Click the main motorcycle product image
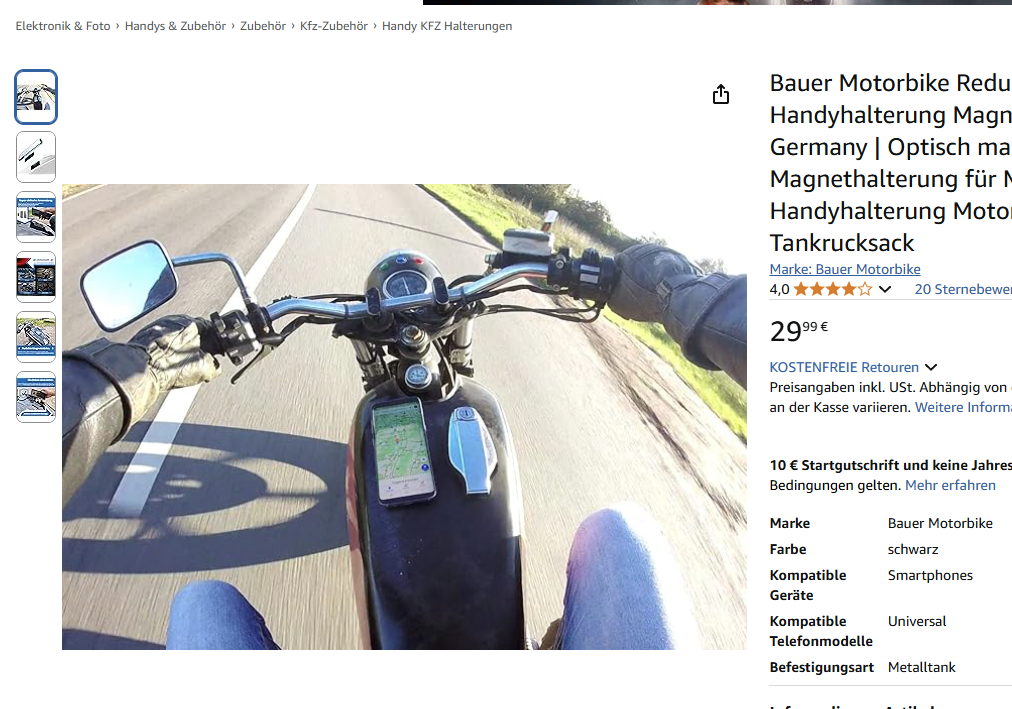 [x=404, y=417]
